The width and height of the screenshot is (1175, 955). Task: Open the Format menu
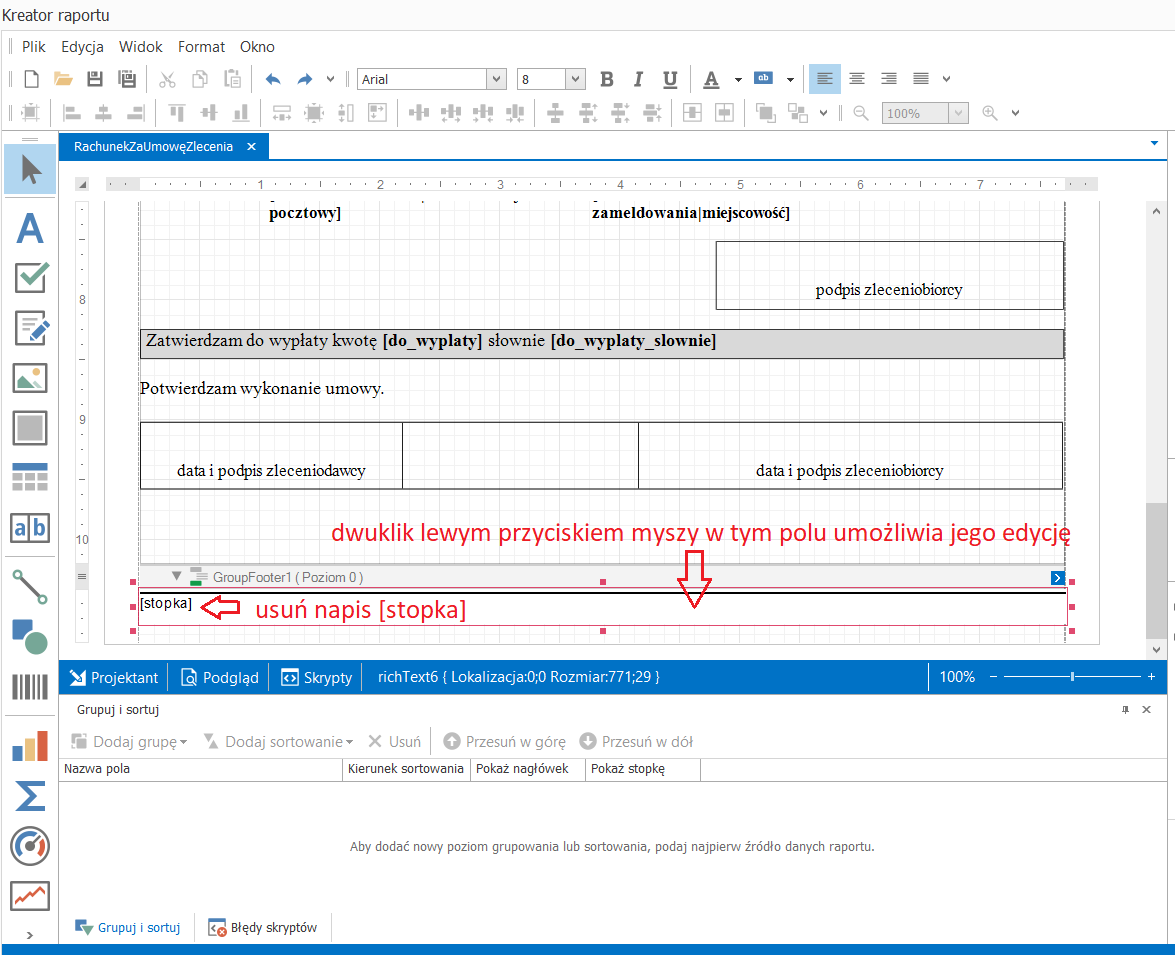coord(201,46)
